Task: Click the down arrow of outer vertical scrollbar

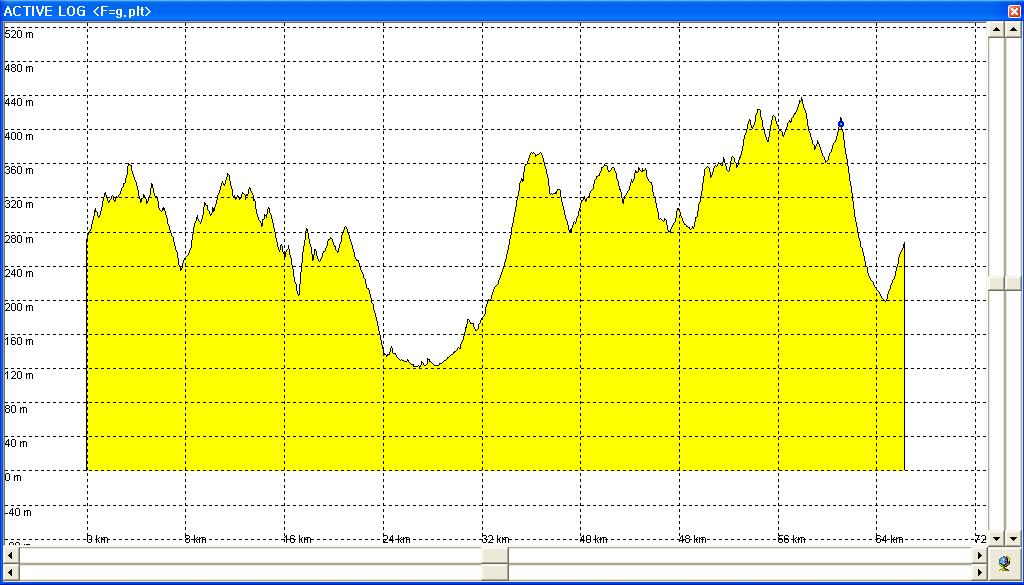Action: (x=1012, y=539)
